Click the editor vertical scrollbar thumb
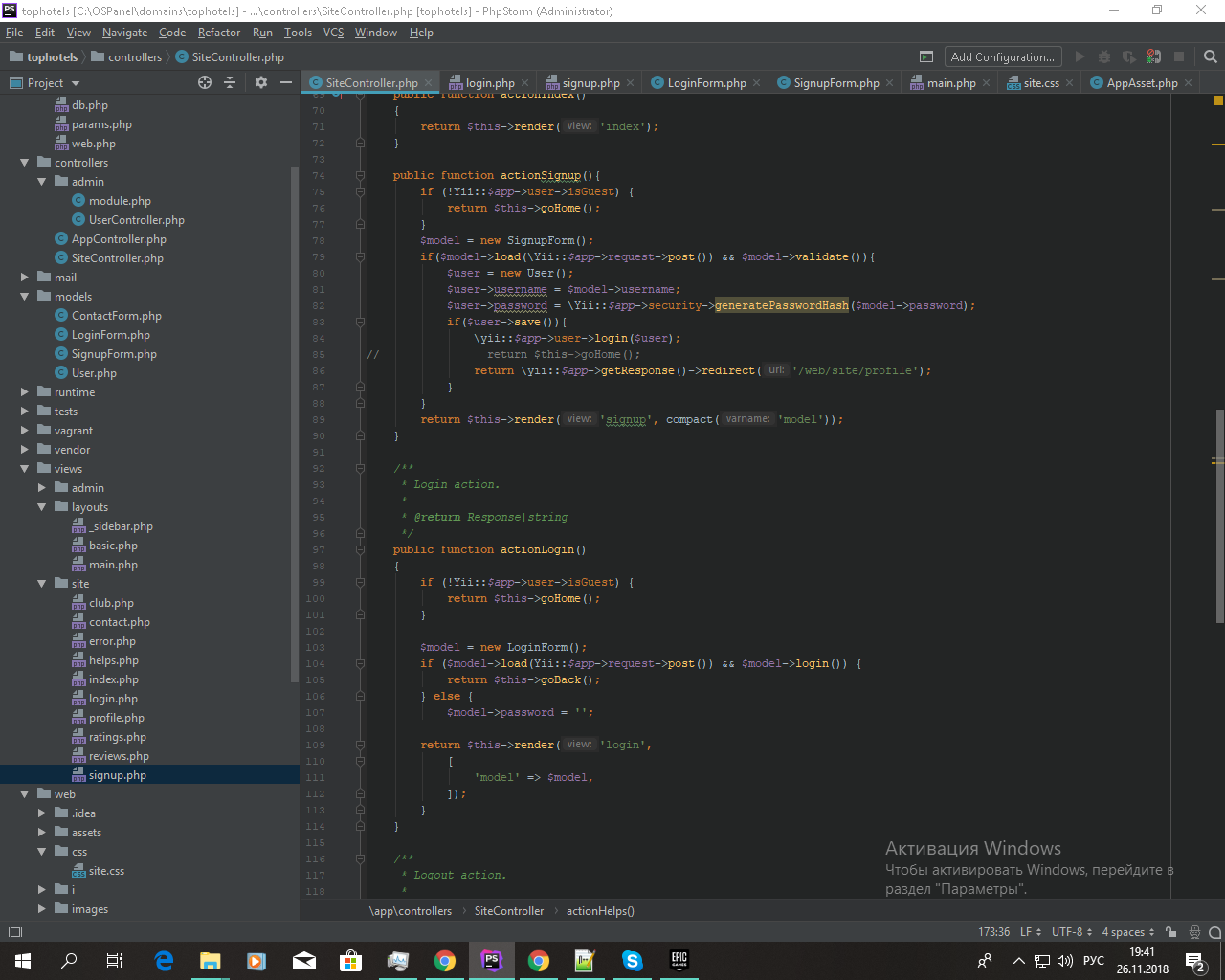1225x980 pixels. 1219,517
